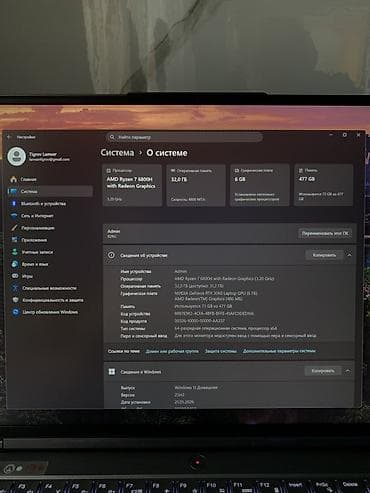Image resolution: width=370 pixels, height=493 pixels.
Task: Open the Время и язык globe icon
Action: (x=15, y=264)
